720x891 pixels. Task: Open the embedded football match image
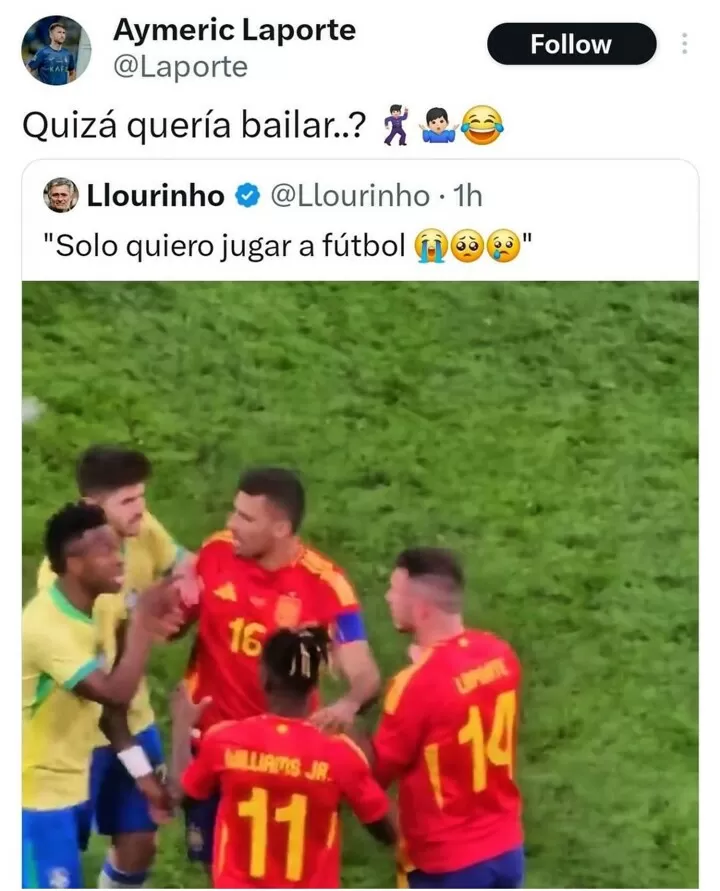click(x=360, y=585)
